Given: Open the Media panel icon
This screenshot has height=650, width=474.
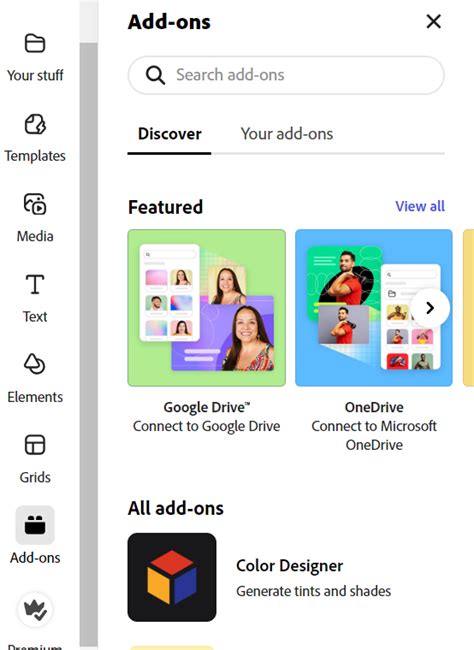Looking at the screenshot, I should click(35, 204).
